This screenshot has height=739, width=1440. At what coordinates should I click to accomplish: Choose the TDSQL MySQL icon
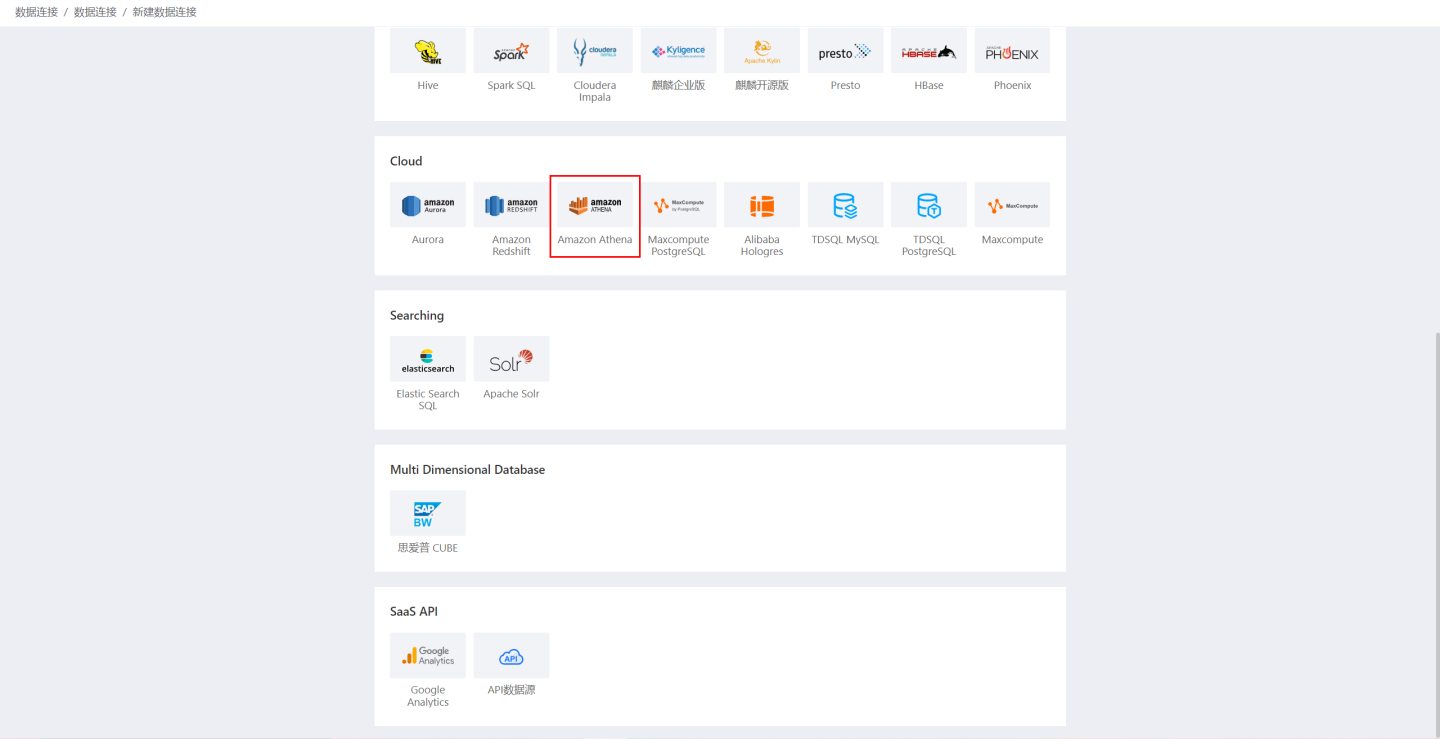pos(845,205)
